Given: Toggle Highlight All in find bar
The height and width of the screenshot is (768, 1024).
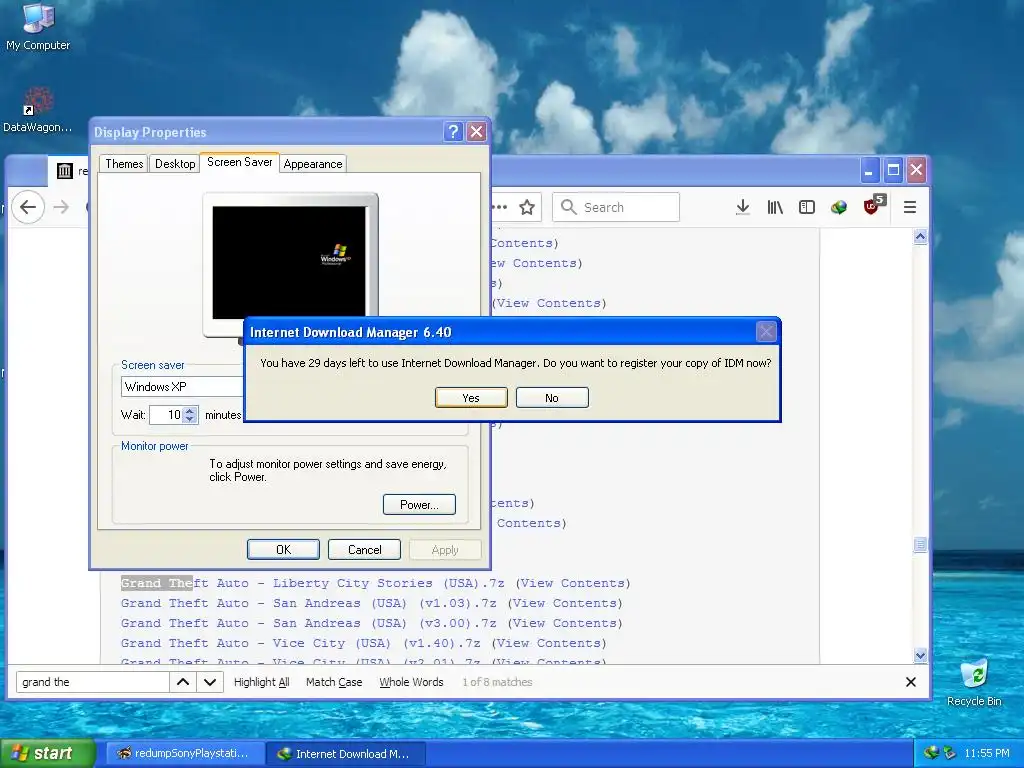Looking at the screenshot, I should click(261, 682).
